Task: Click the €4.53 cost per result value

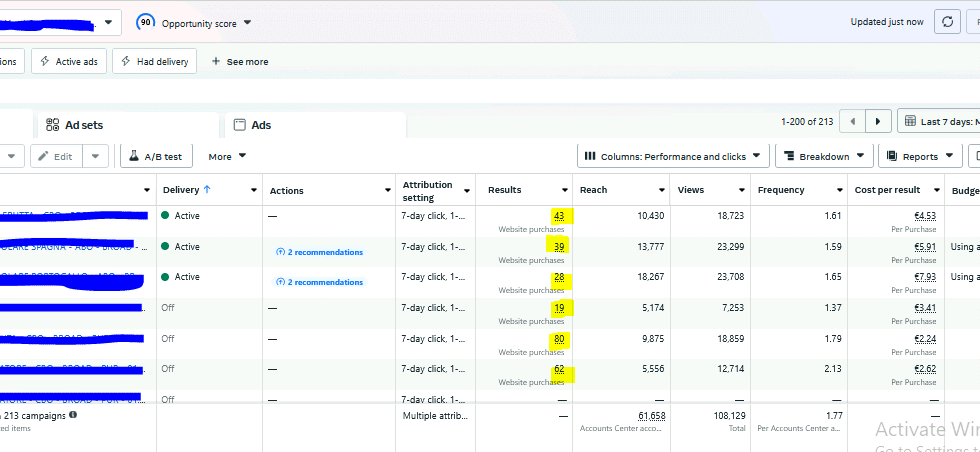Action: [924, 216]
